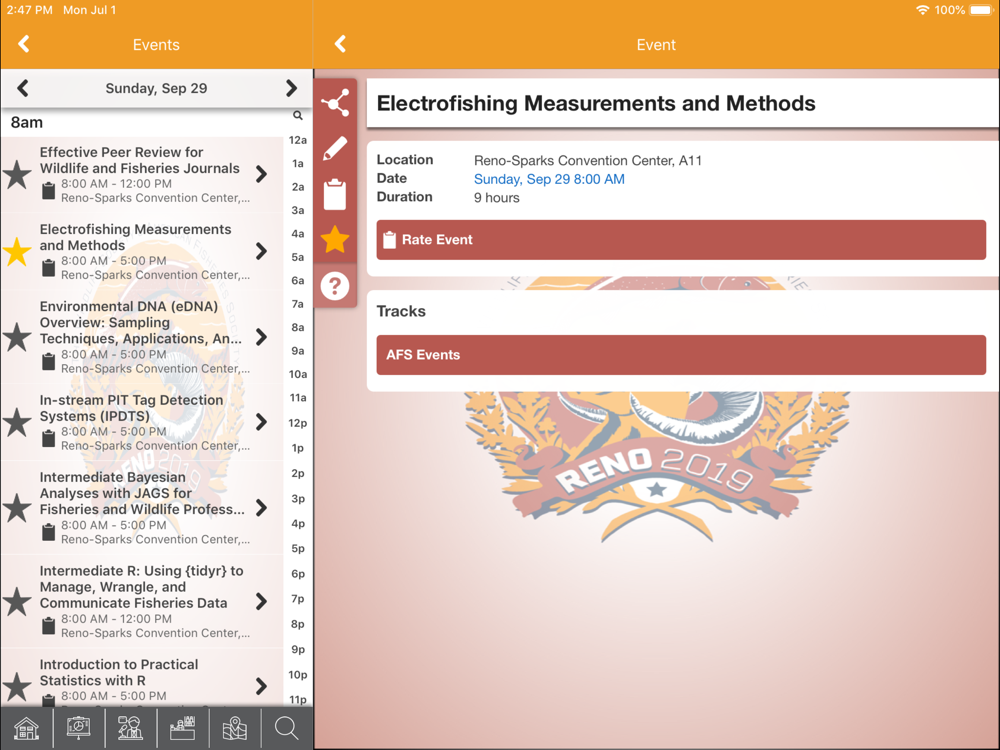Star Intermediate Bayesian Analyses event
The height and width of the screenshot is (750, 1000).
coord(17,508)
